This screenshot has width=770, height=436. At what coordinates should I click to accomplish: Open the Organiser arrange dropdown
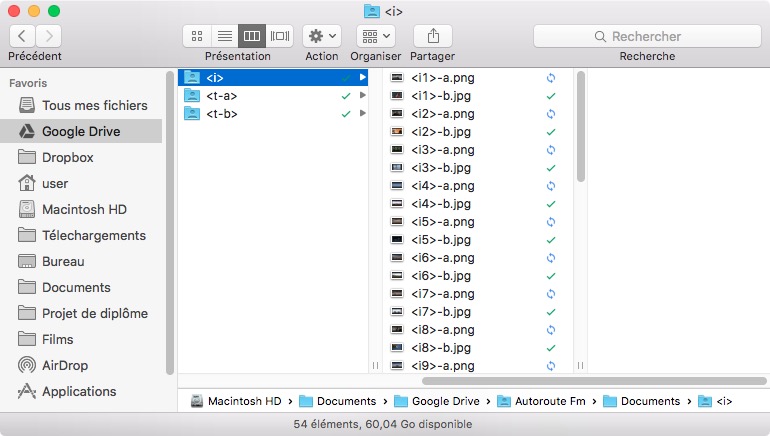click(x=377, y=36)
